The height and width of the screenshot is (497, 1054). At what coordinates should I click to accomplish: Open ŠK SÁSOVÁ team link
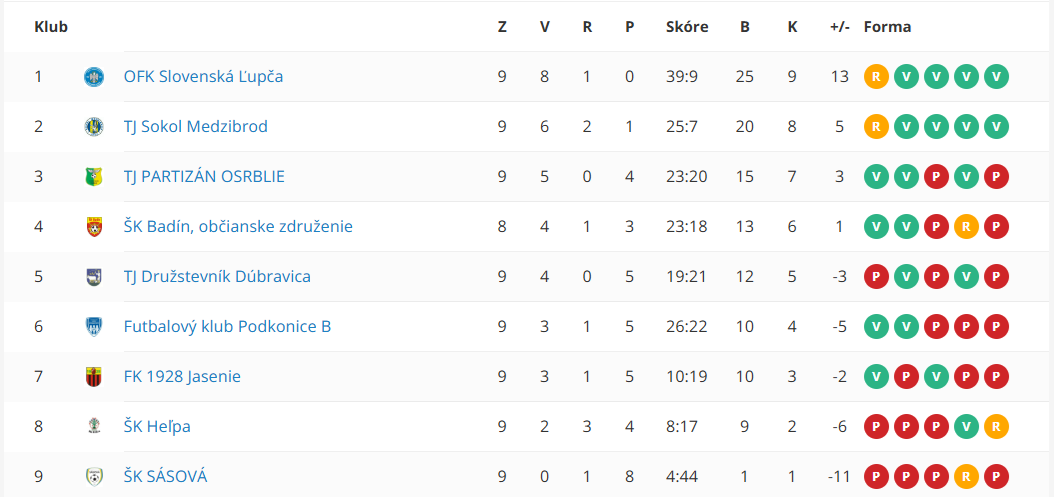165,477
